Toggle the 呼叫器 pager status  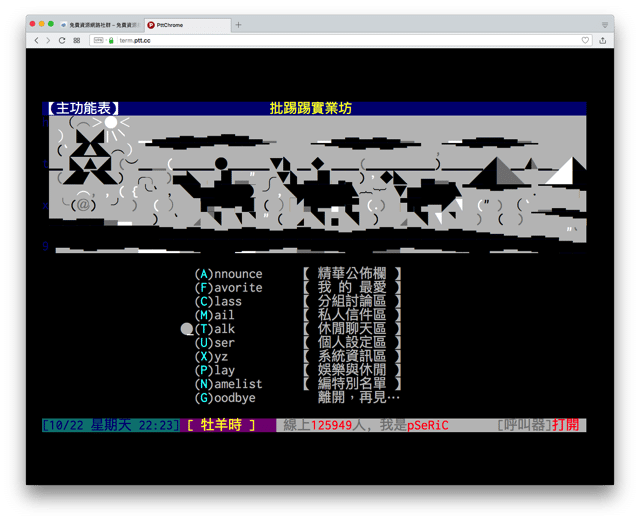tap(538, 425)
